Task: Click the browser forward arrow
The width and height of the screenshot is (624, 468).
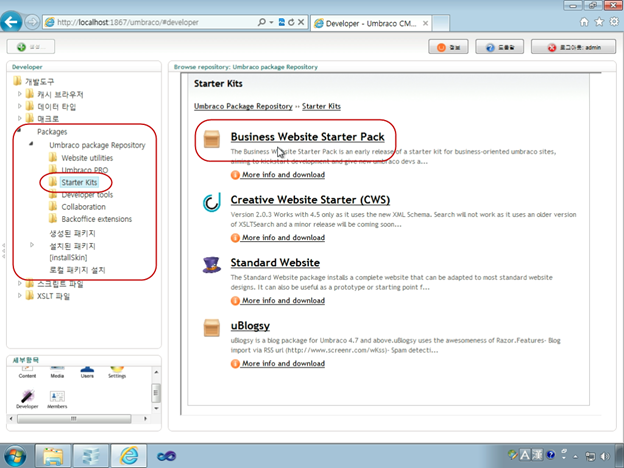Action: point(32,22)
